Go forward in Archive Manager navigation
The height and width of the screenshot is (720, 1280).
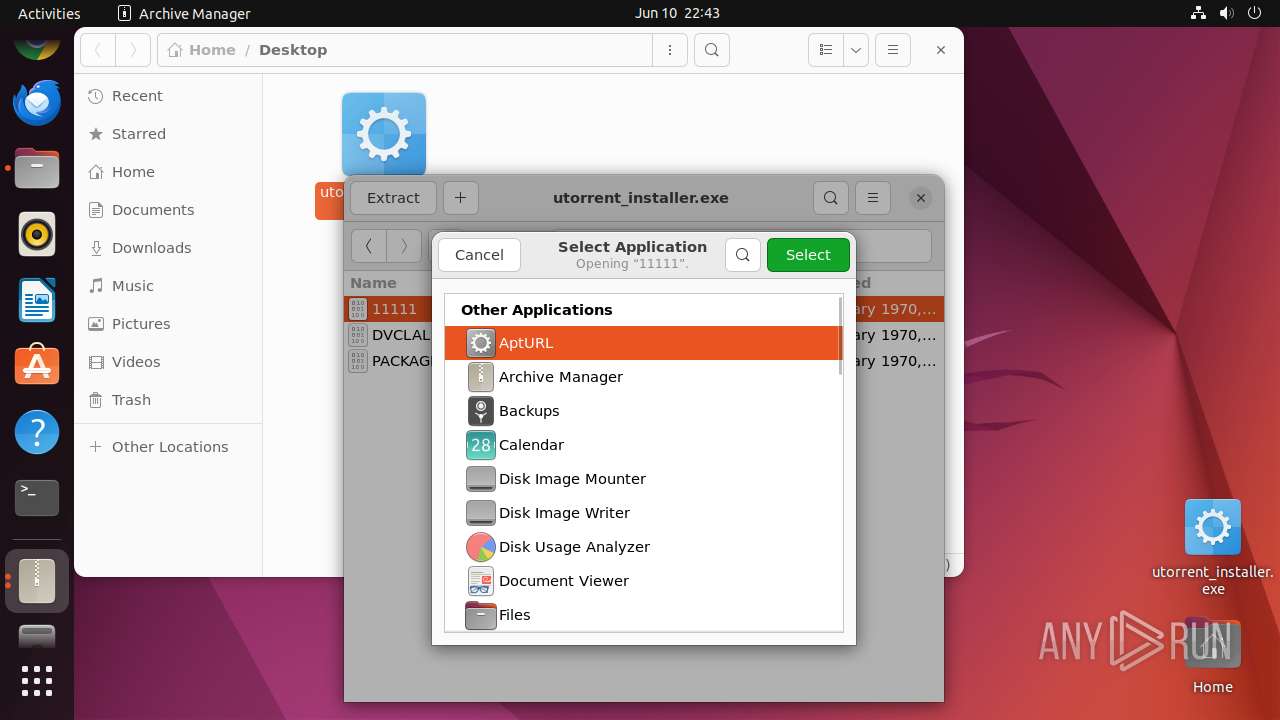point(404,246)
